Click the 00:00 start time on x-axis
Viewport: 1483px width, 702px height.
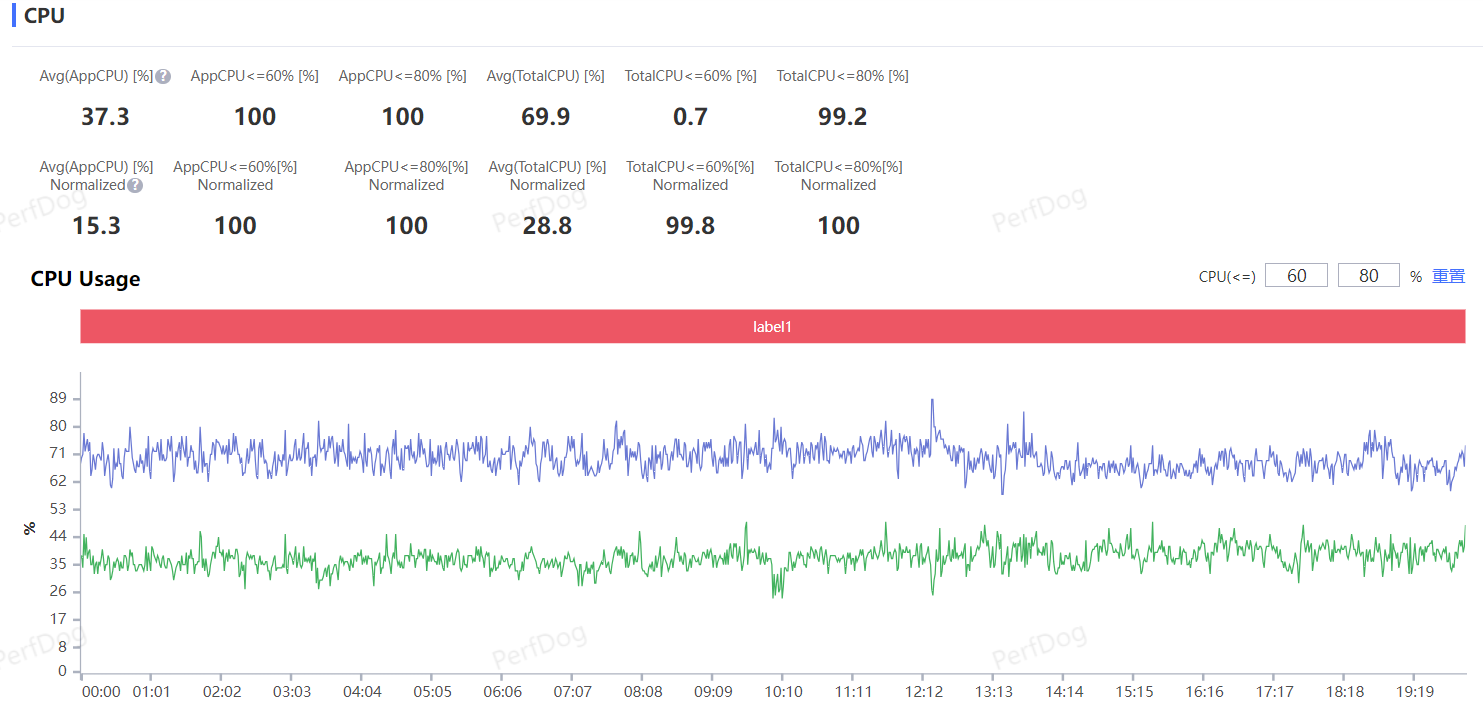[x=100, y=691]
